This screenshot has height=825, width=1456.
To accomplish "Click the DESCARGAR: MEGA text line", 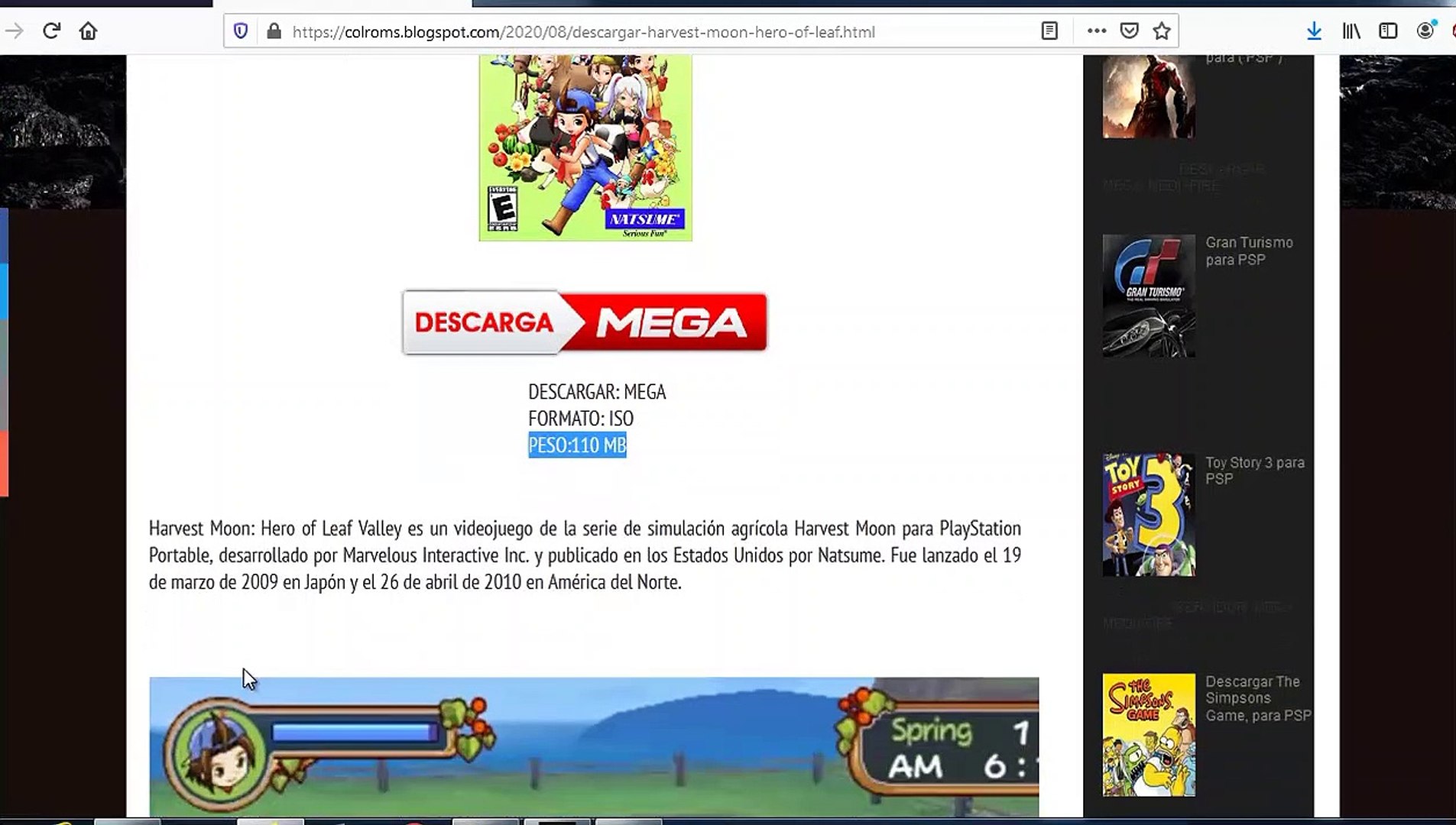I will [x=597, y=392].
